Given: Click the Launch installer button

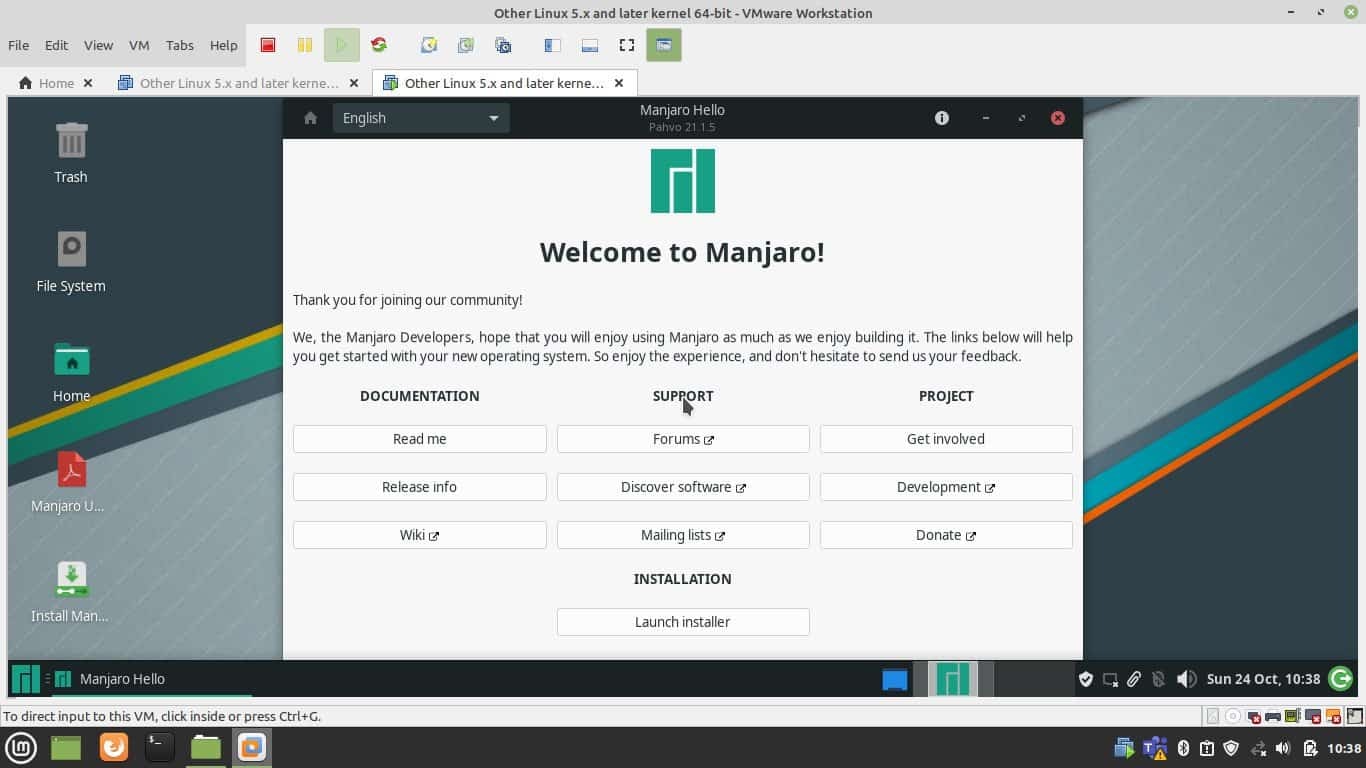Looking at the screenshot, I should point(683,622).
